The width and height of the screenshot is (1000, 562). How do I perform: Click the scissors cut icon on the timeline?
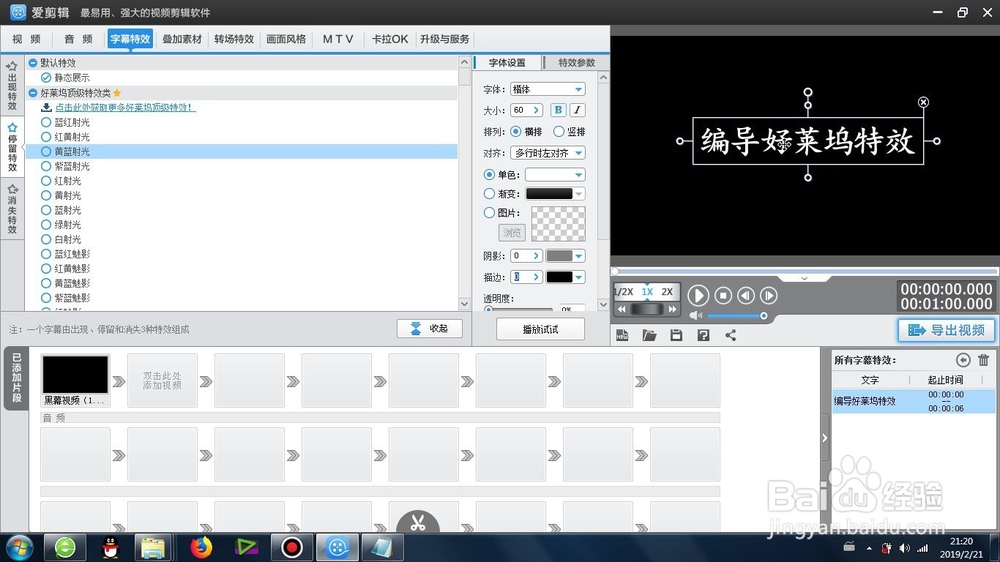pos(418,523)
